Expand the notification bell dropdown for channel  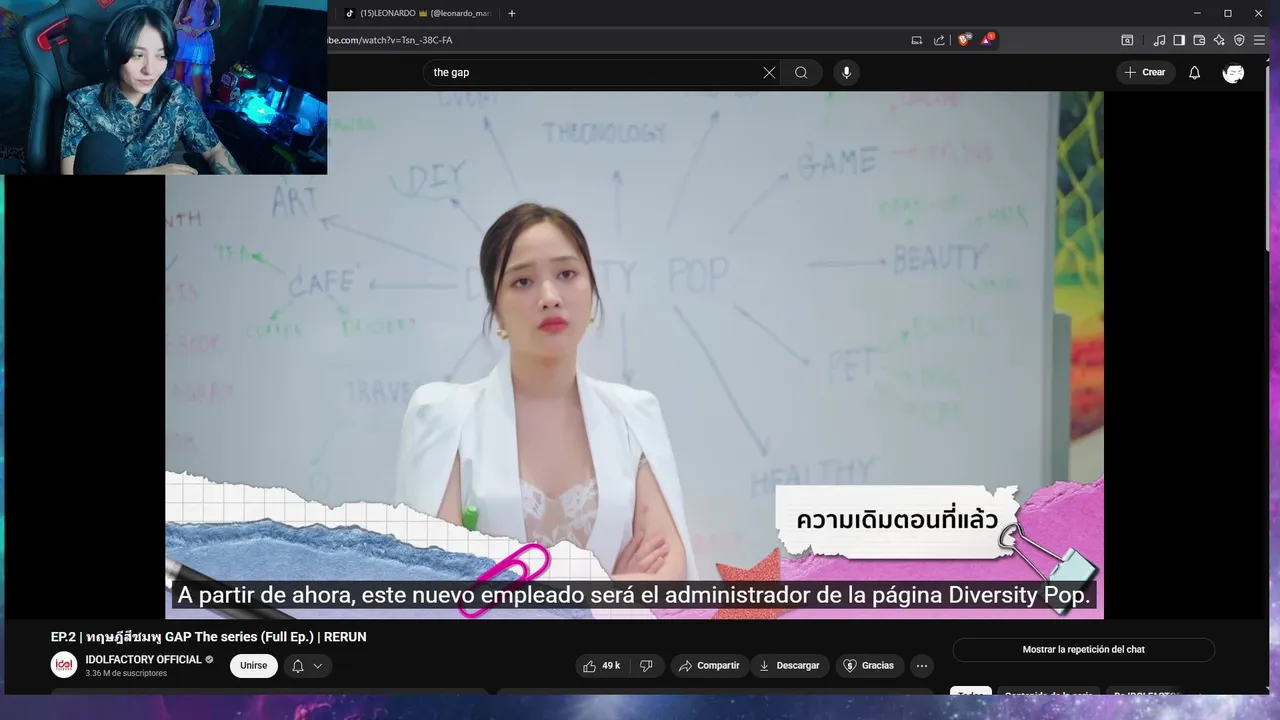coord(308,666)
